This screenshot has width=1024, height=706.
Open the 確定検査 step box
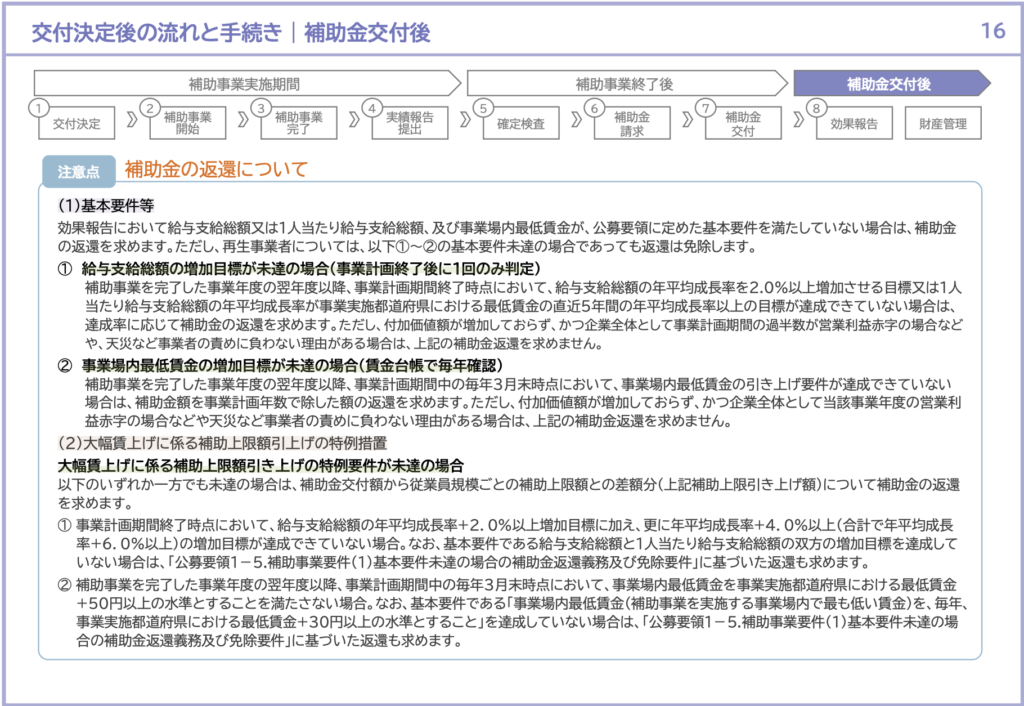(x=521, y=124)
